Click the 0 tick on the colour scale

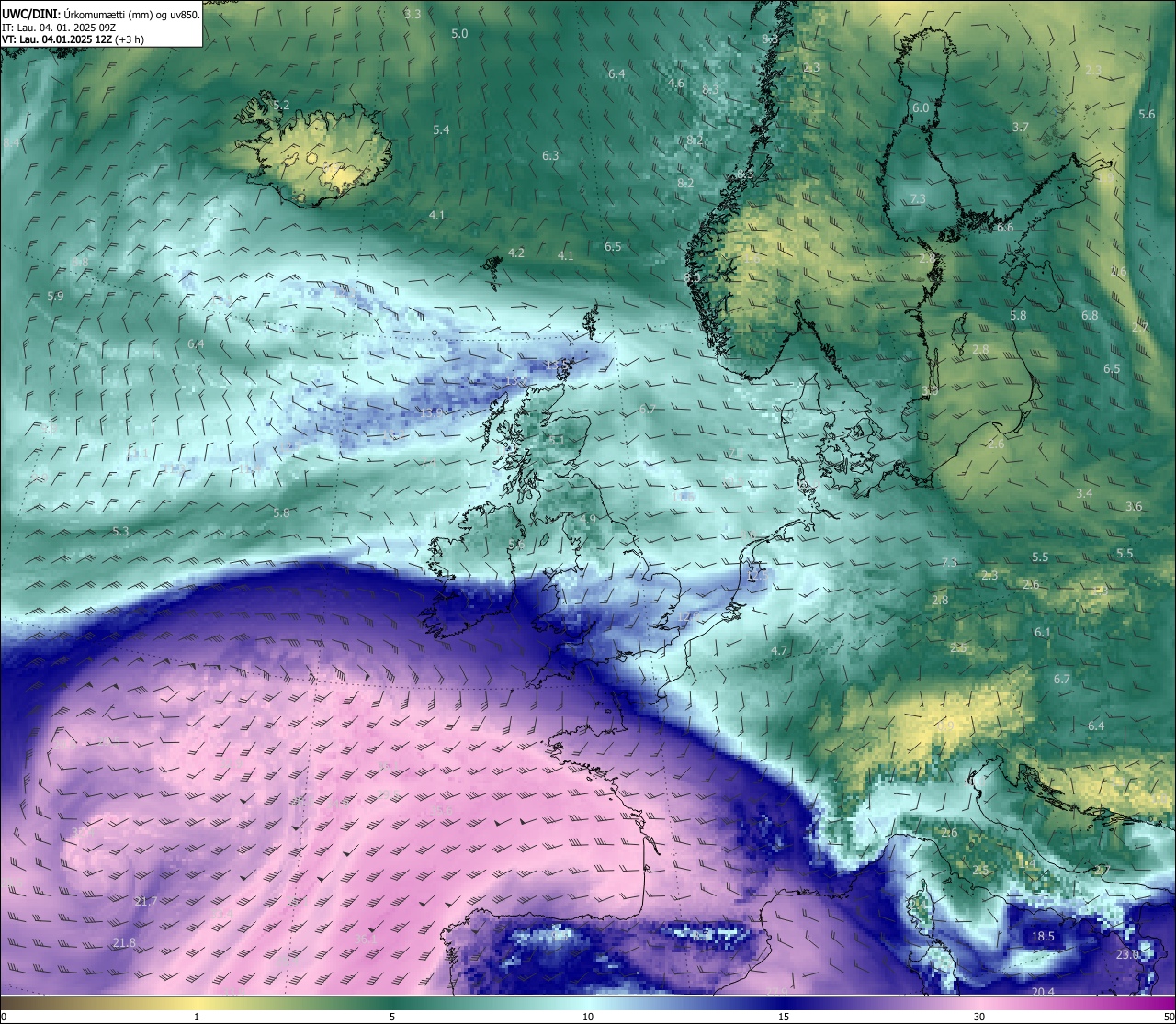coord(4,1017)
